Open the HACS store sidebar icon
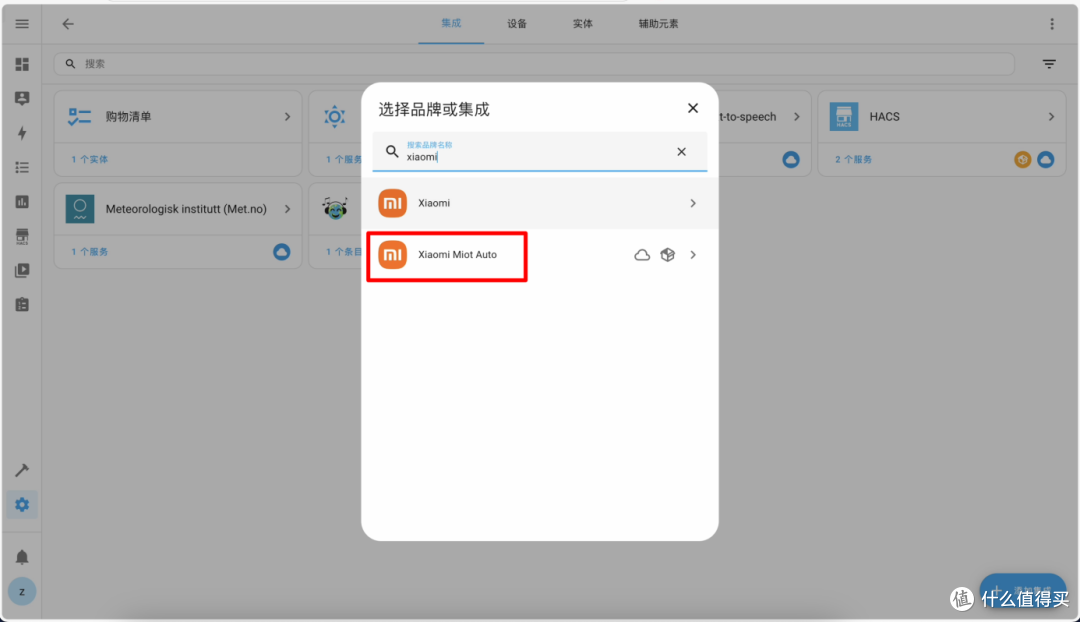The height and width of the screenshot is (622, 1080). 22,236
